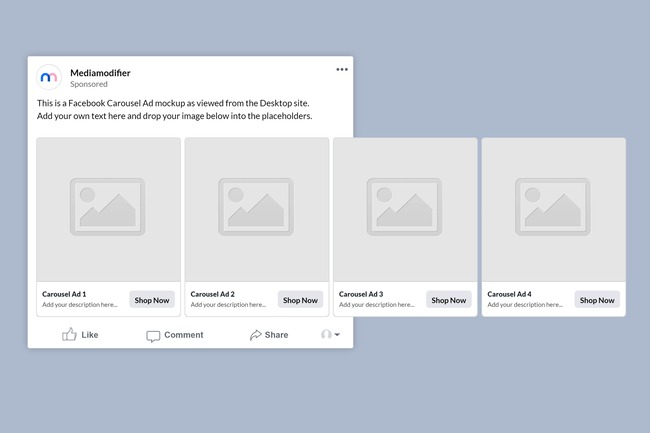
Task: Click the Share arrow icon
Action: click(256, 335)
